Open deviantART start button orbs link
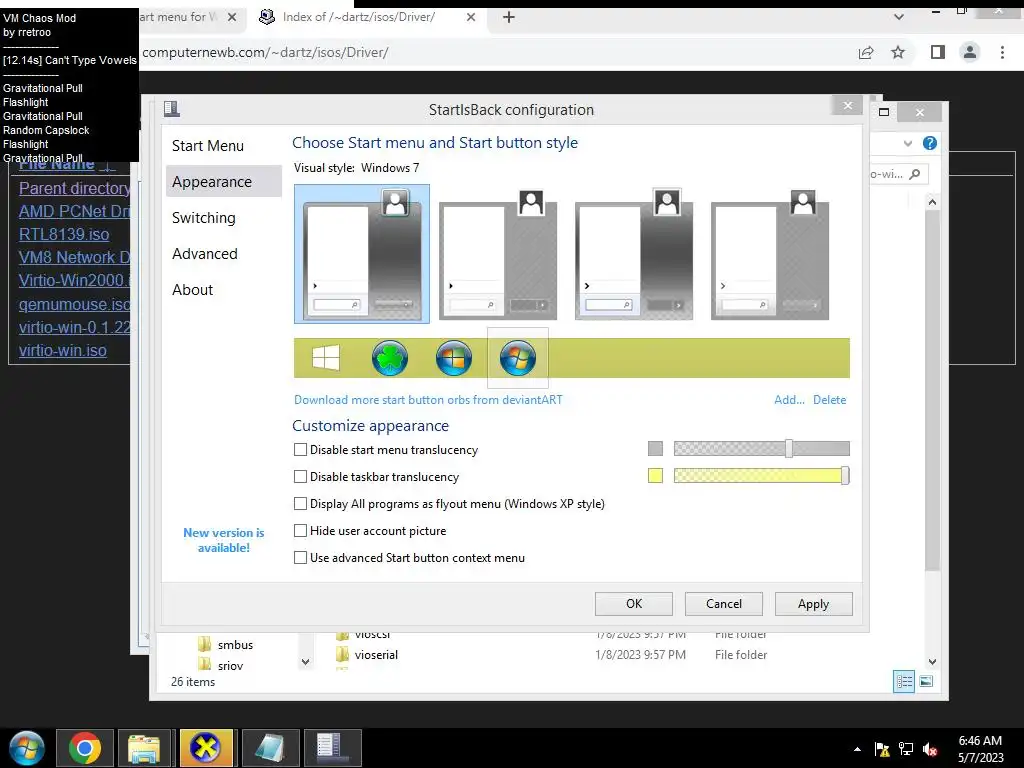 click(428, 400)
